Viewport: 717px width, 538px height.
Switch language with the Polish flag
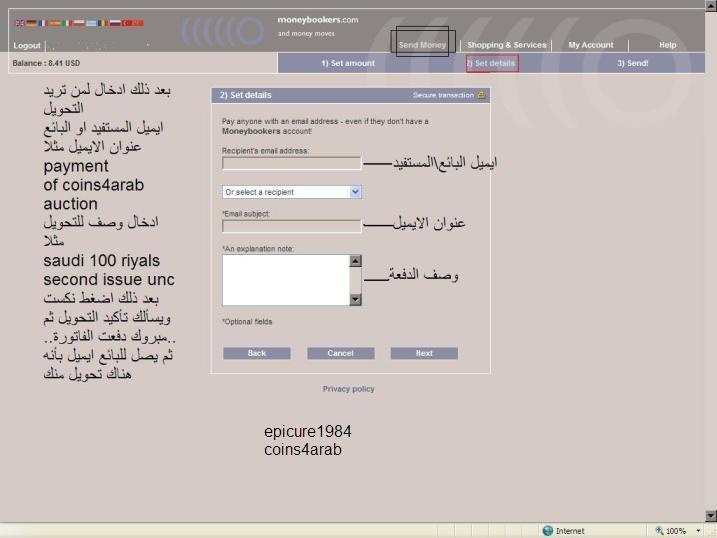[79, 23]
